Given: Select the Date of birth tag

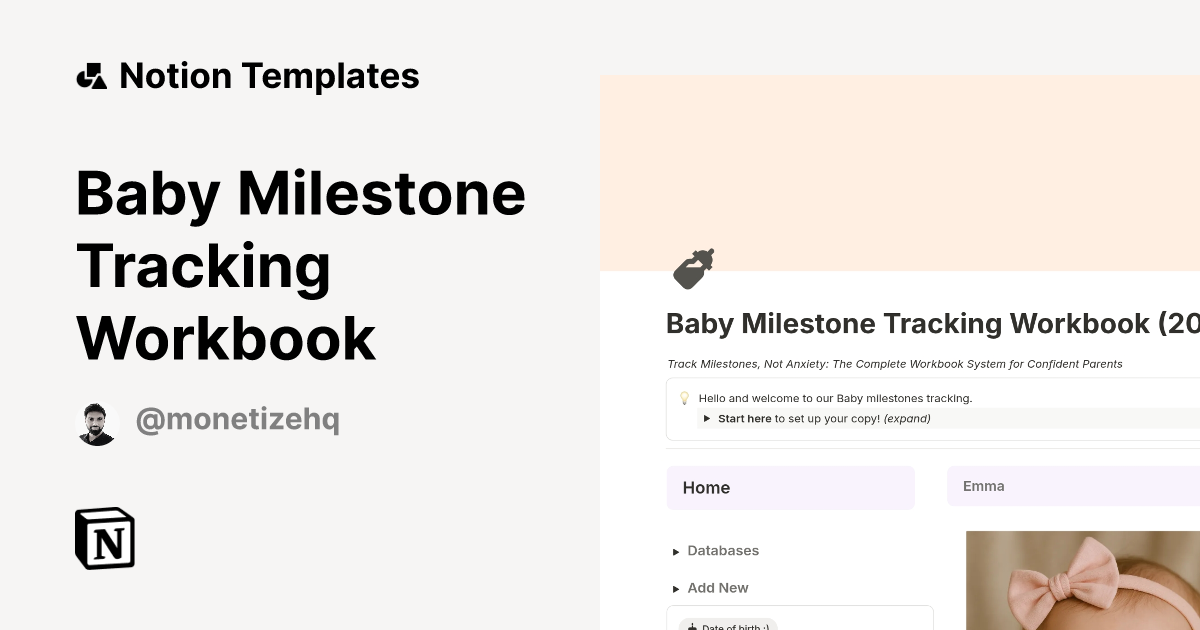Looking at the screenshot, I should (x=727, y=626).
